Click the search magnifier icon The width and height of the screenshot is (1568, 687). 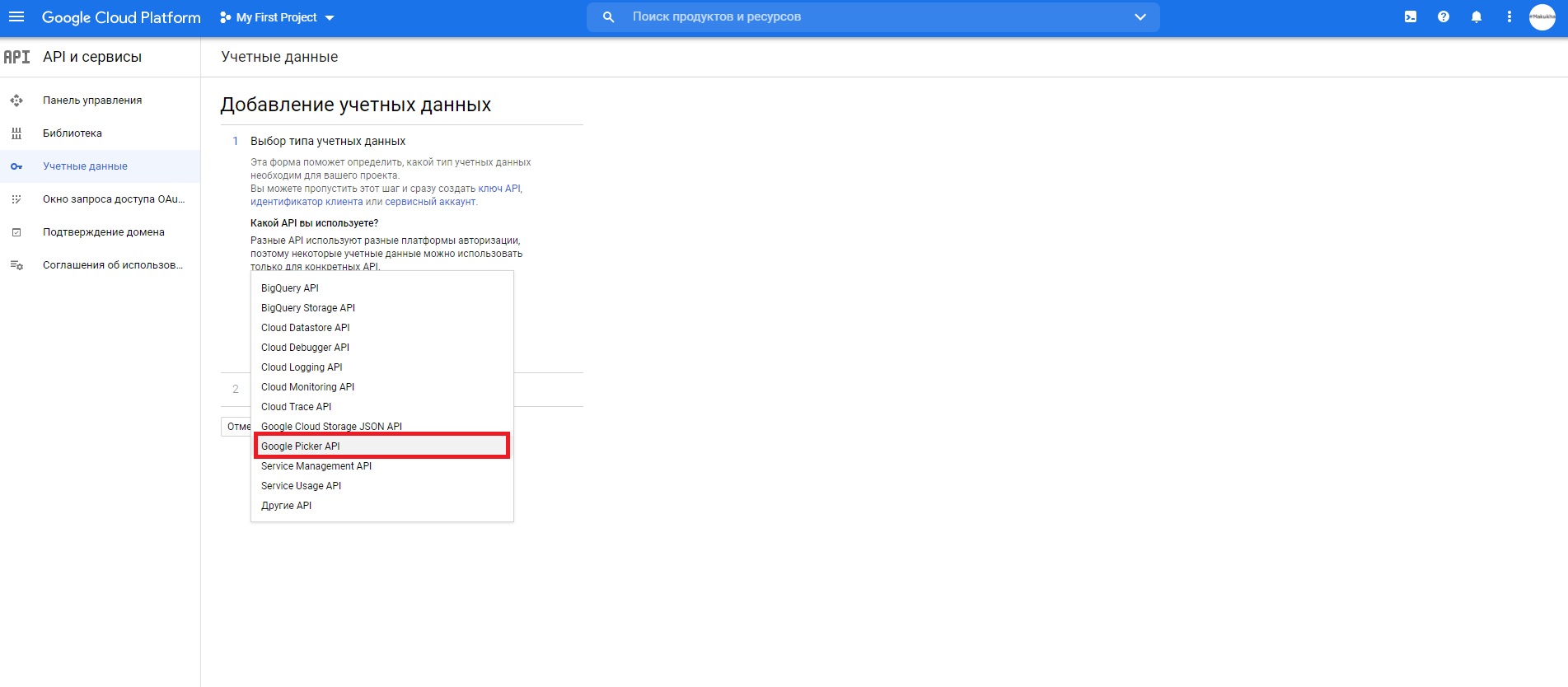pos(608,16)
